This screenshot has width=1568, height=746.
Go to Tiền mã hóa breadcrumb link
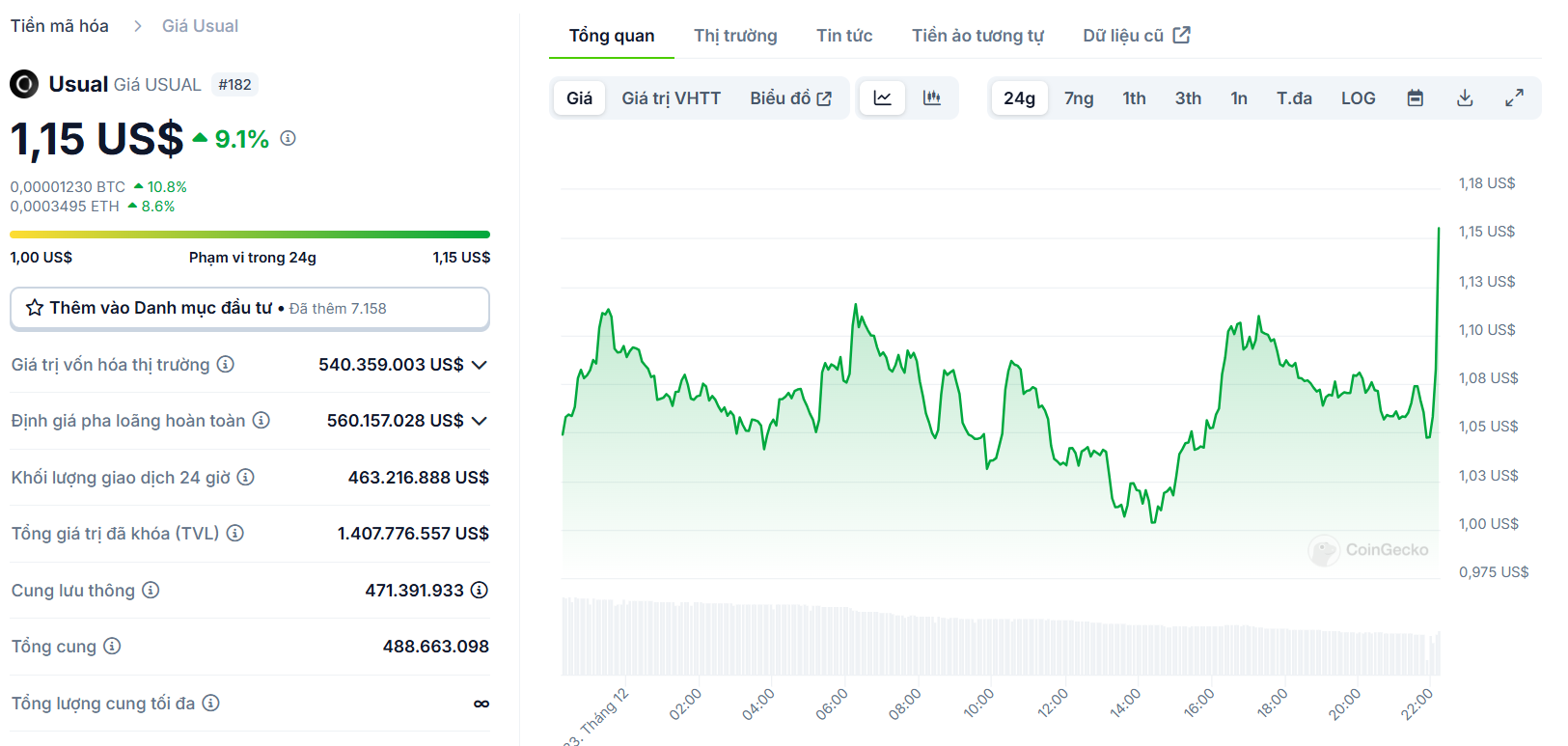pos(60,26)
